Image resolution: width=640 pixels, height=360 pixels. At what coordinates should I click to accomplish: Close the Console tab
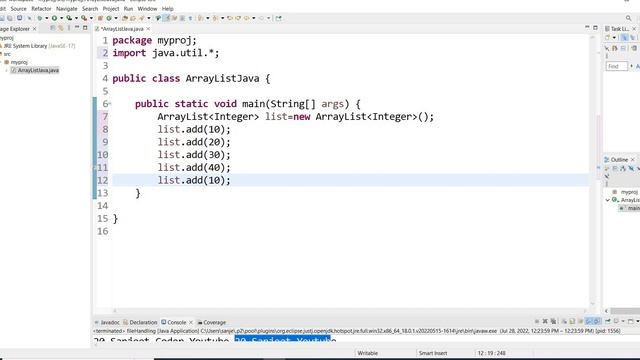tap(191, 322)
